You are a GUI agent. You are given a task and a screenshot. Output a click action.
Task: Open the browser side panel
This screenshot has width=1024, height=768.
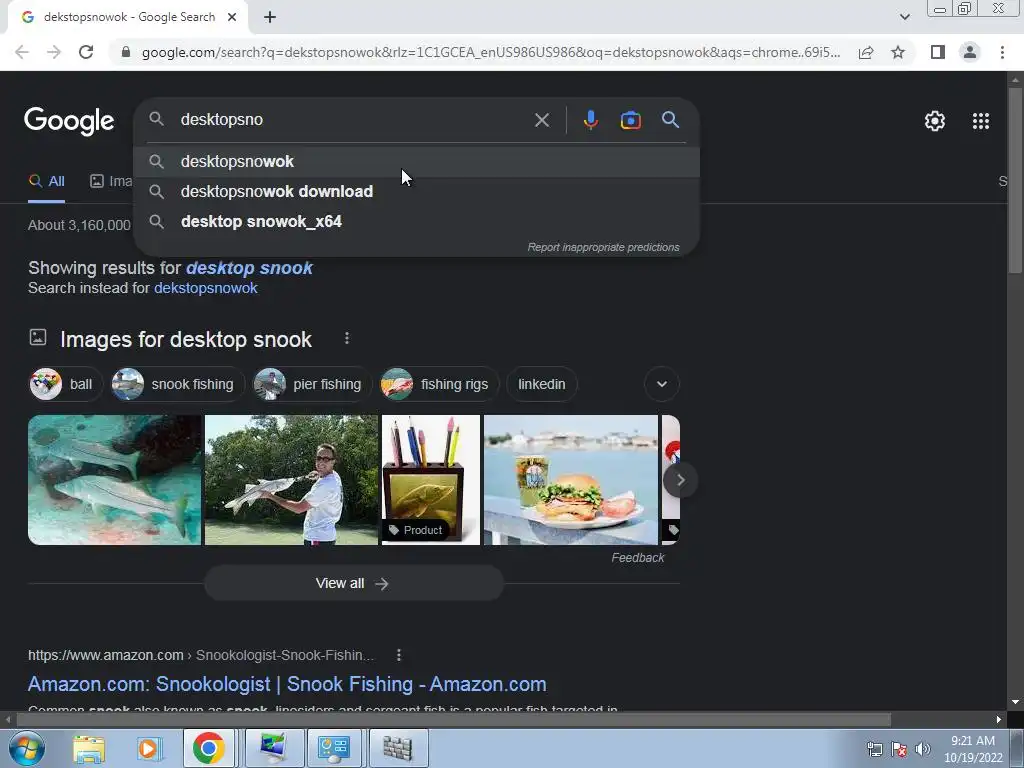[938, 52]
